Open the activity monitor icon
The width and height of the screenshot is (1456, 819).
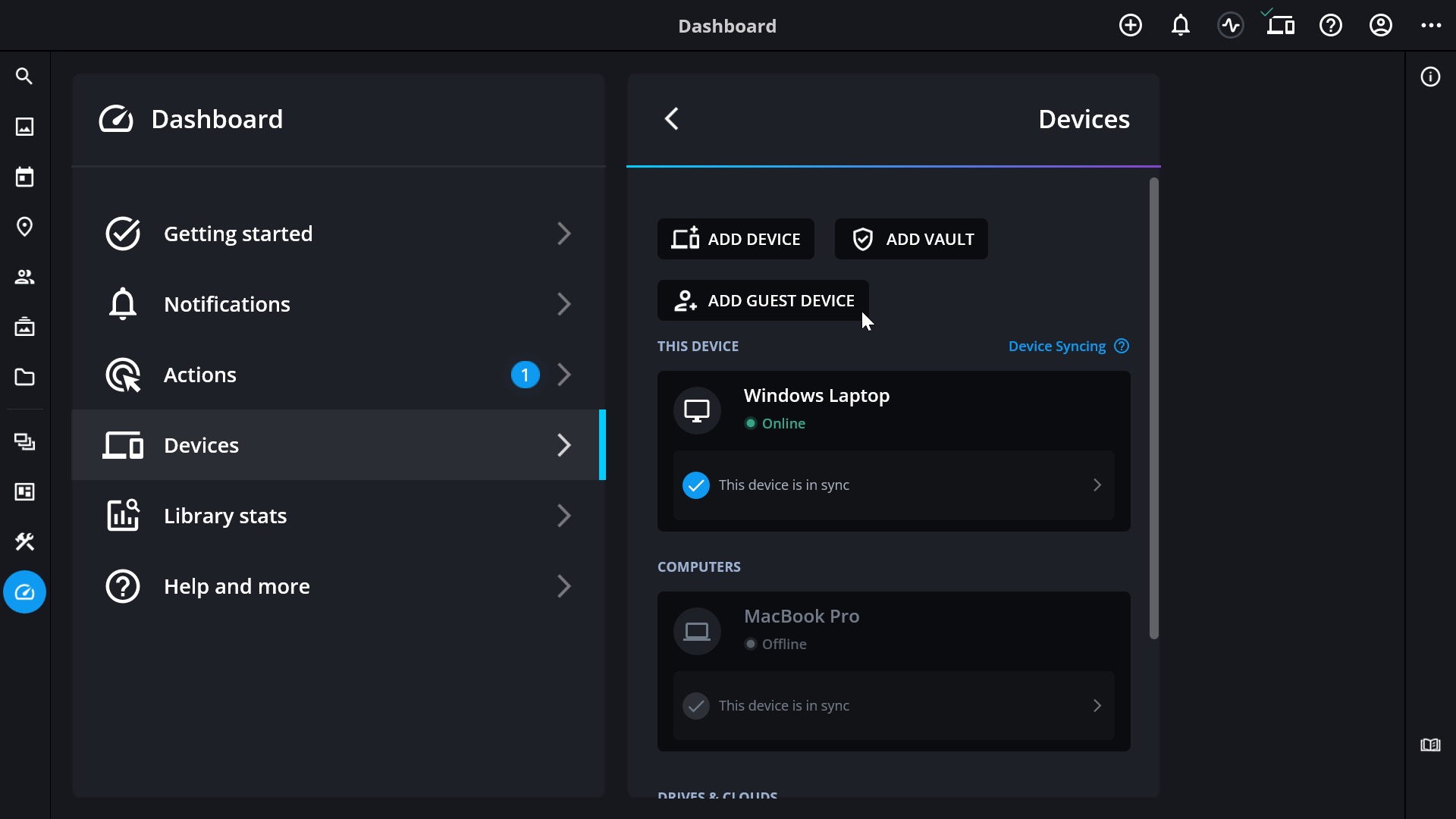(1230, 26)
